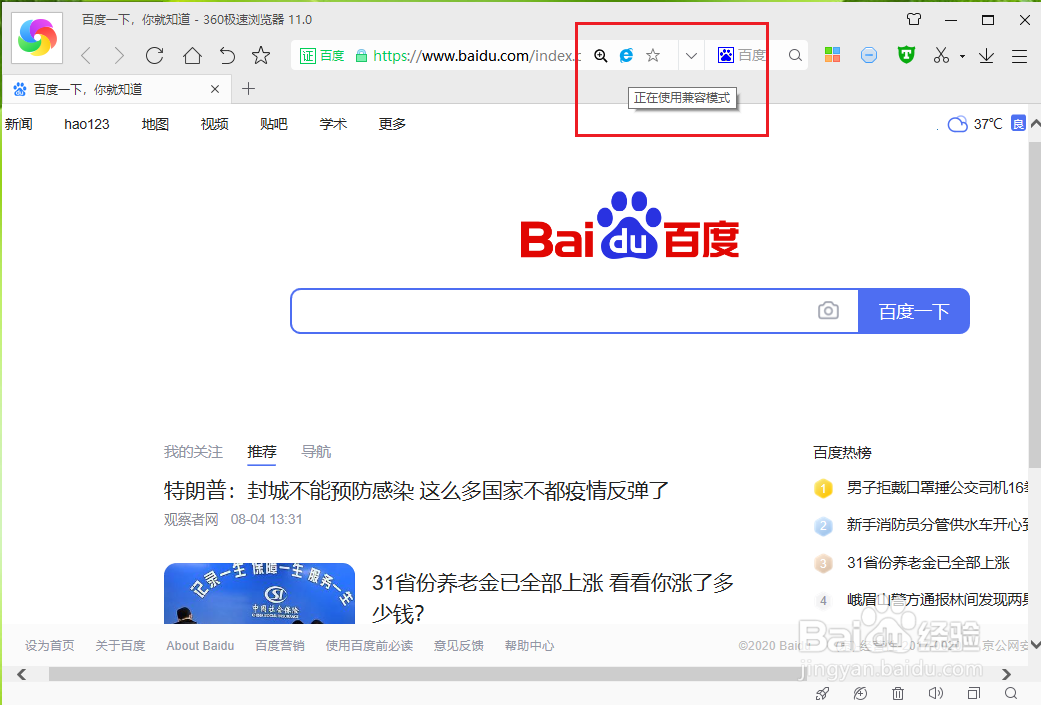Viewport: 1041px width, 705px height.
Task: Open the 新闻 link
Action: [19, 124]
